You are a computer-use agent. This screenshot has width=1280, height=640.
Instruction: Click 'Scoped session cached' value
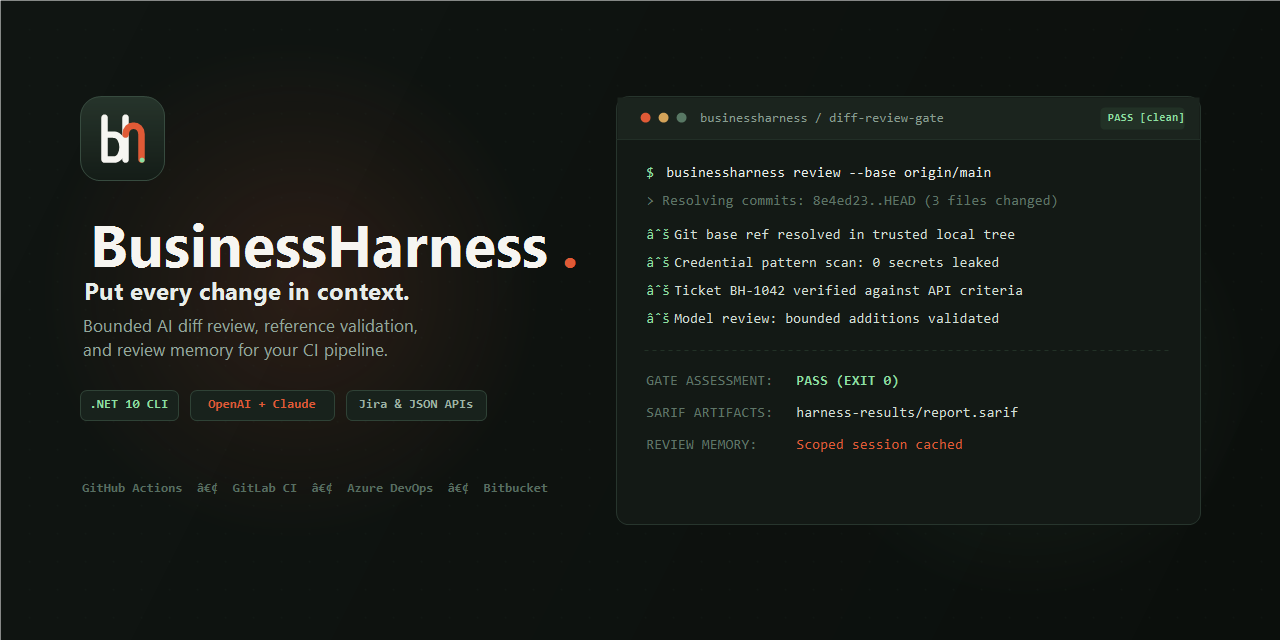879,445
